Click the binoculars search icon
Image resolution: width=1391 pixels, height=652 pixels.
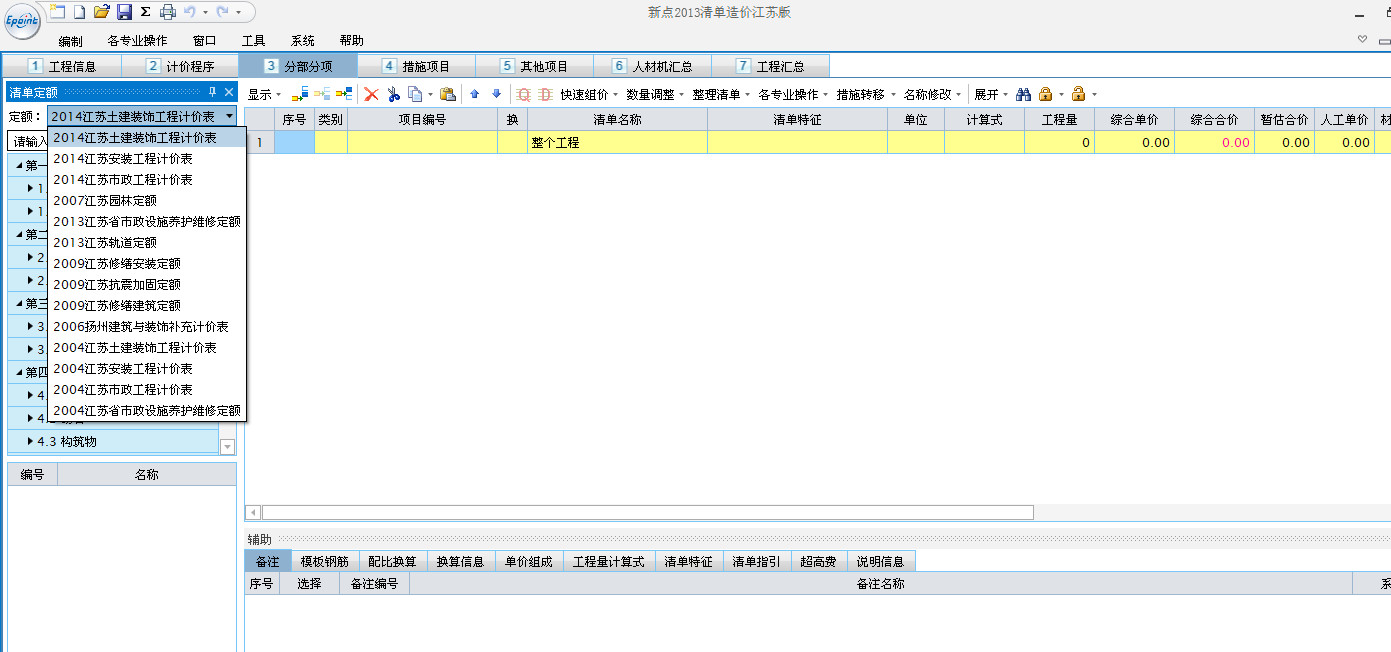[1023, 94]
